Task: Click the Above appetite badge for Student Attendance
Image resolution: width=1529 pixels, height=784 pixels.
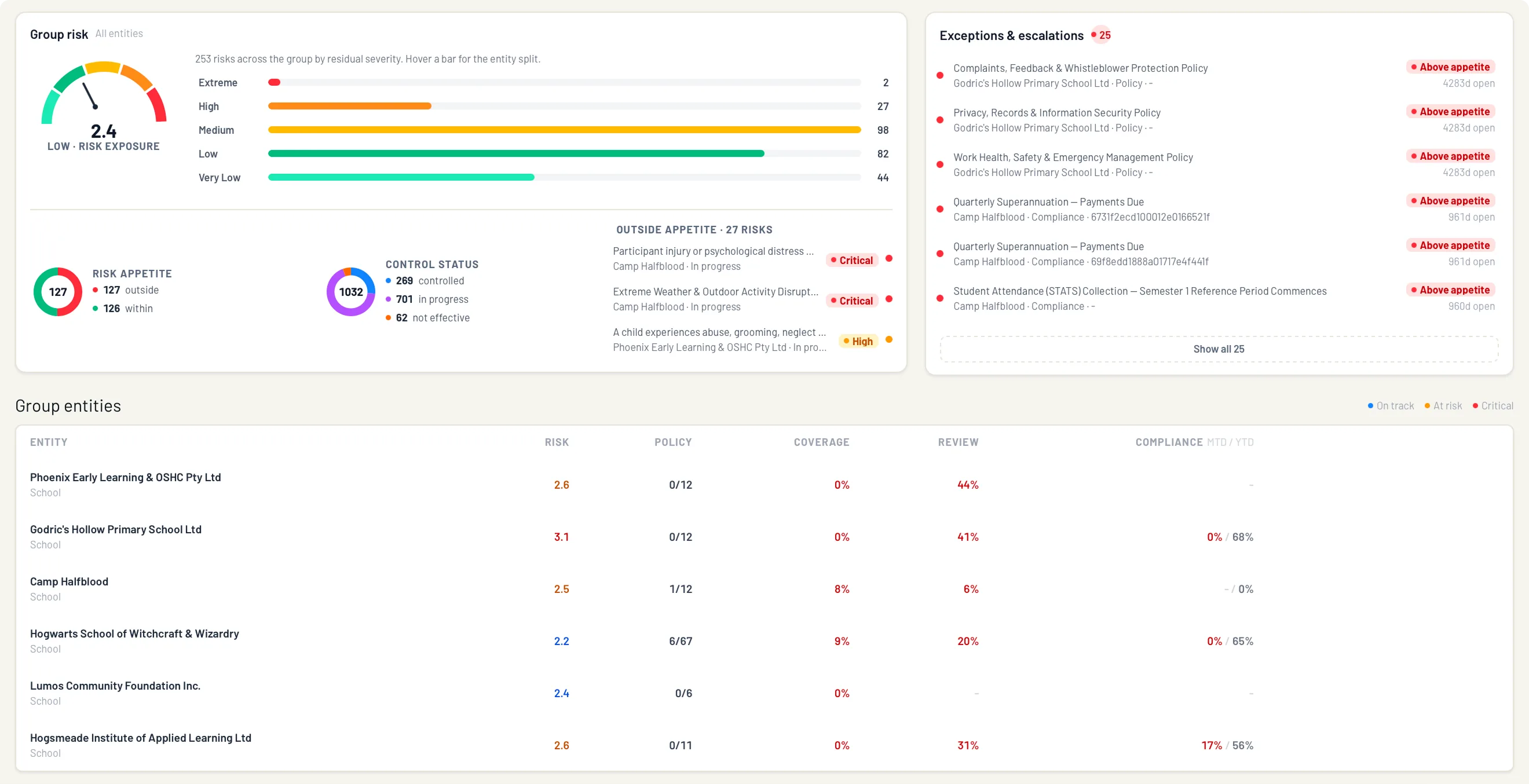Action: pos(1450,290)
